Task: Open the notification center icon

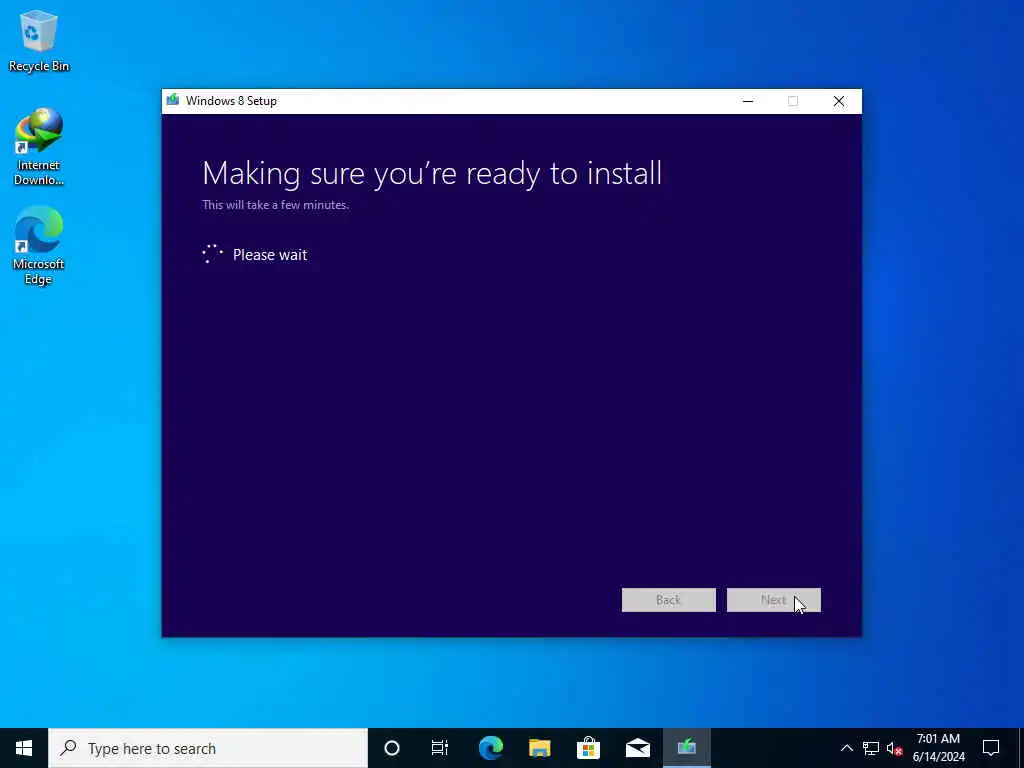Action: pos(991,748)
